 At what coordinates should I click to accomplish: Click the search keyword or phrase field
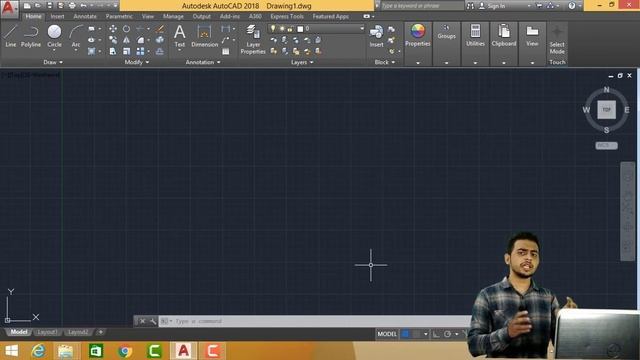(422, 6)
